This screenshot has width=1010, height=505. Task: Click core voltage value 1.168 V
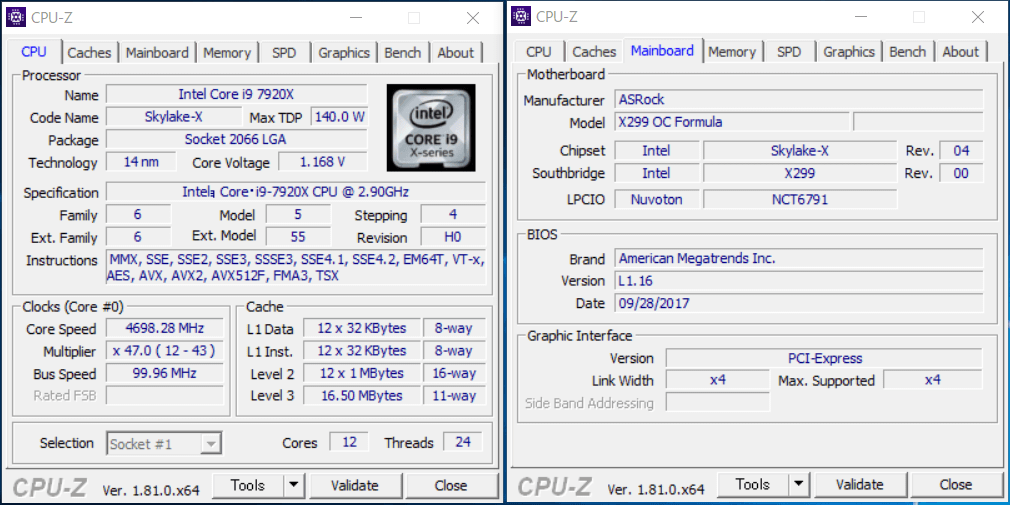[x=323, y=162]
